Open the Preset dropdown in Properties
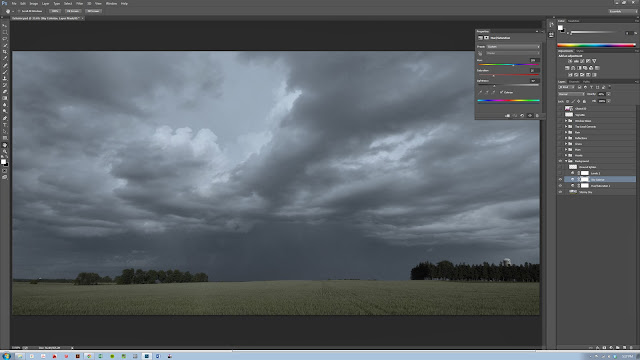Viewport: 640px width, 360px height. coord(513,47)
